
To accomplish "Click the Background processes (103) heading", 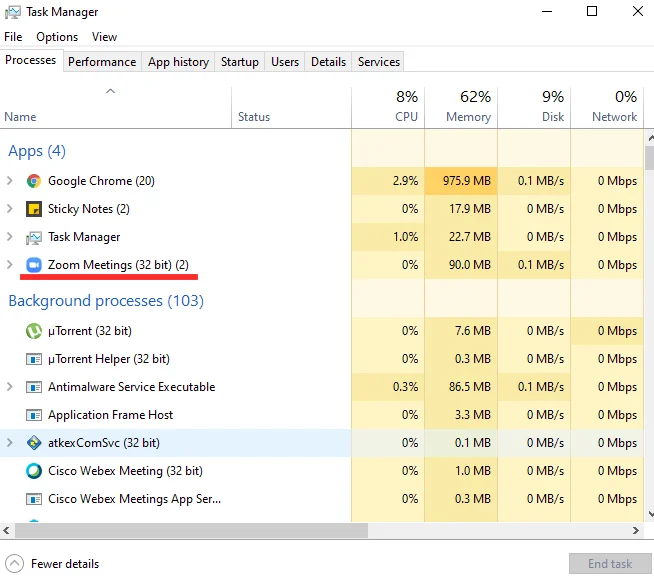I will pos(106,301).
